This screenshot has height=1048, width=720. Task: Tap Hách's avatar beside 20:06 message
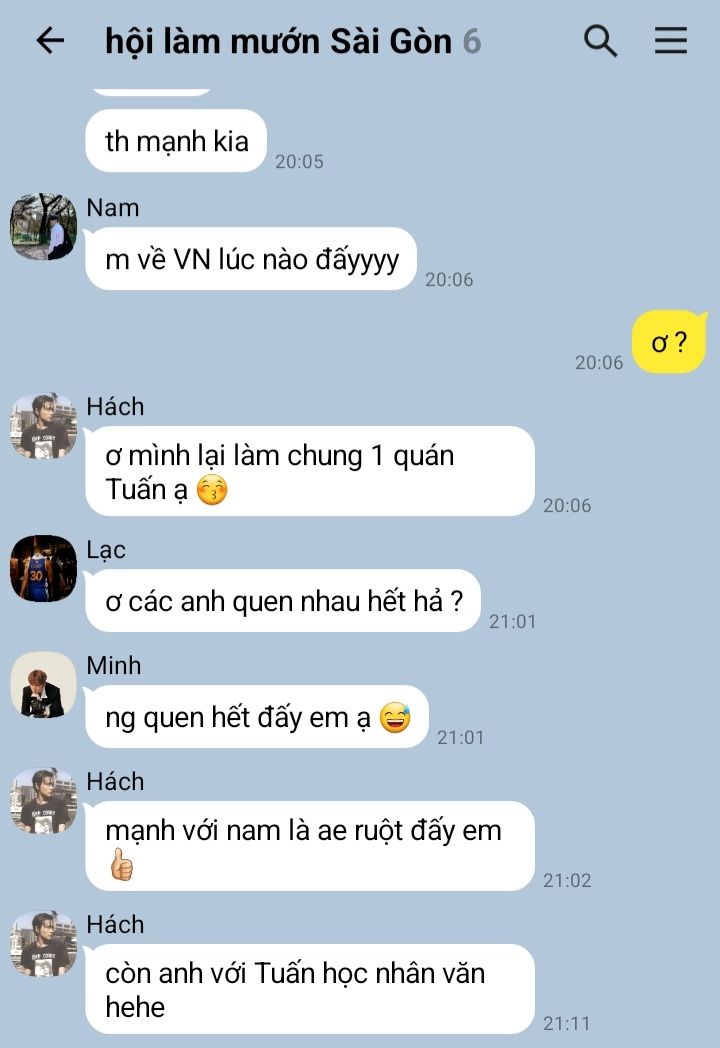pos(43,426)
